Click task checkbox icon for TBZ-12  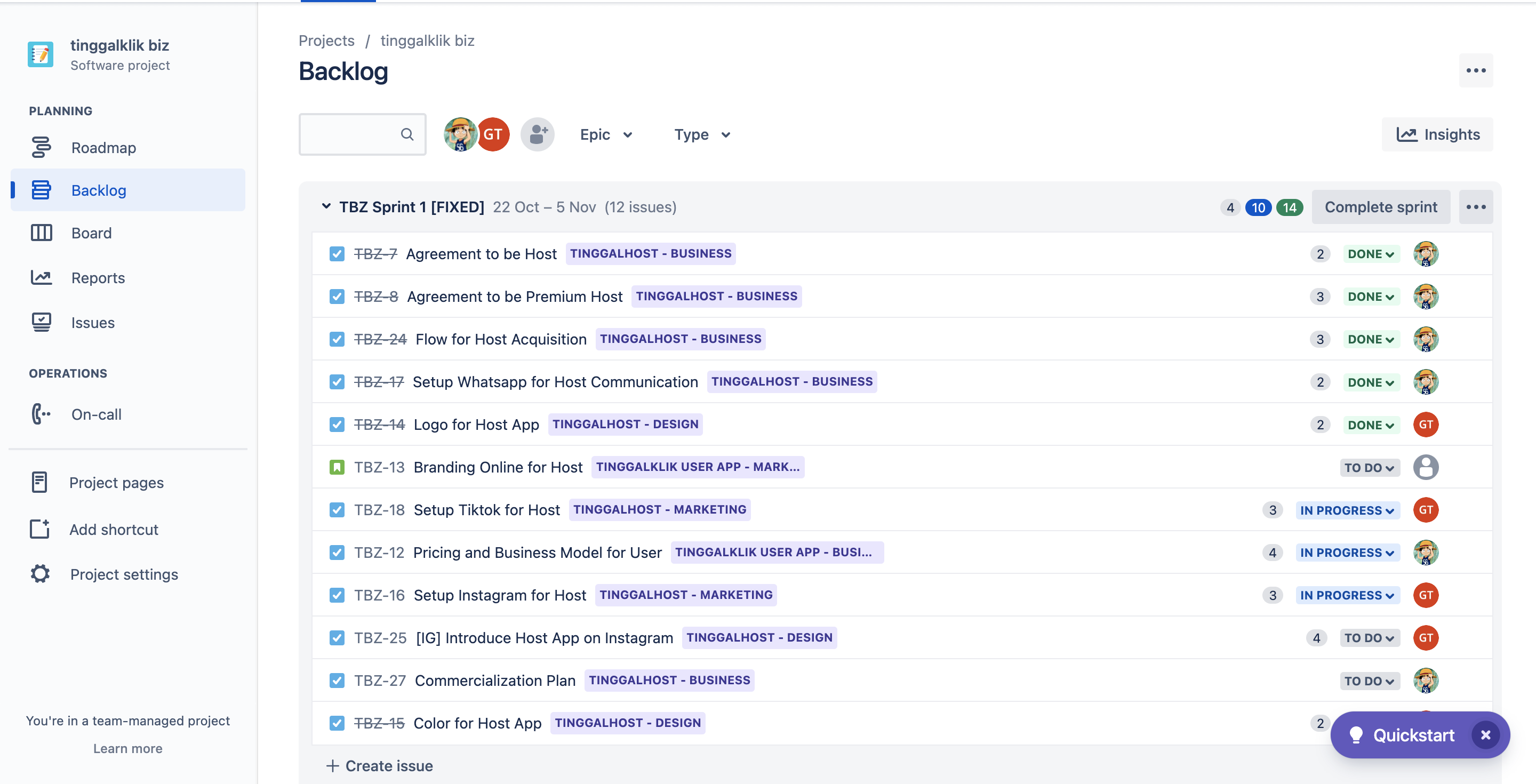tap(337, 552)
